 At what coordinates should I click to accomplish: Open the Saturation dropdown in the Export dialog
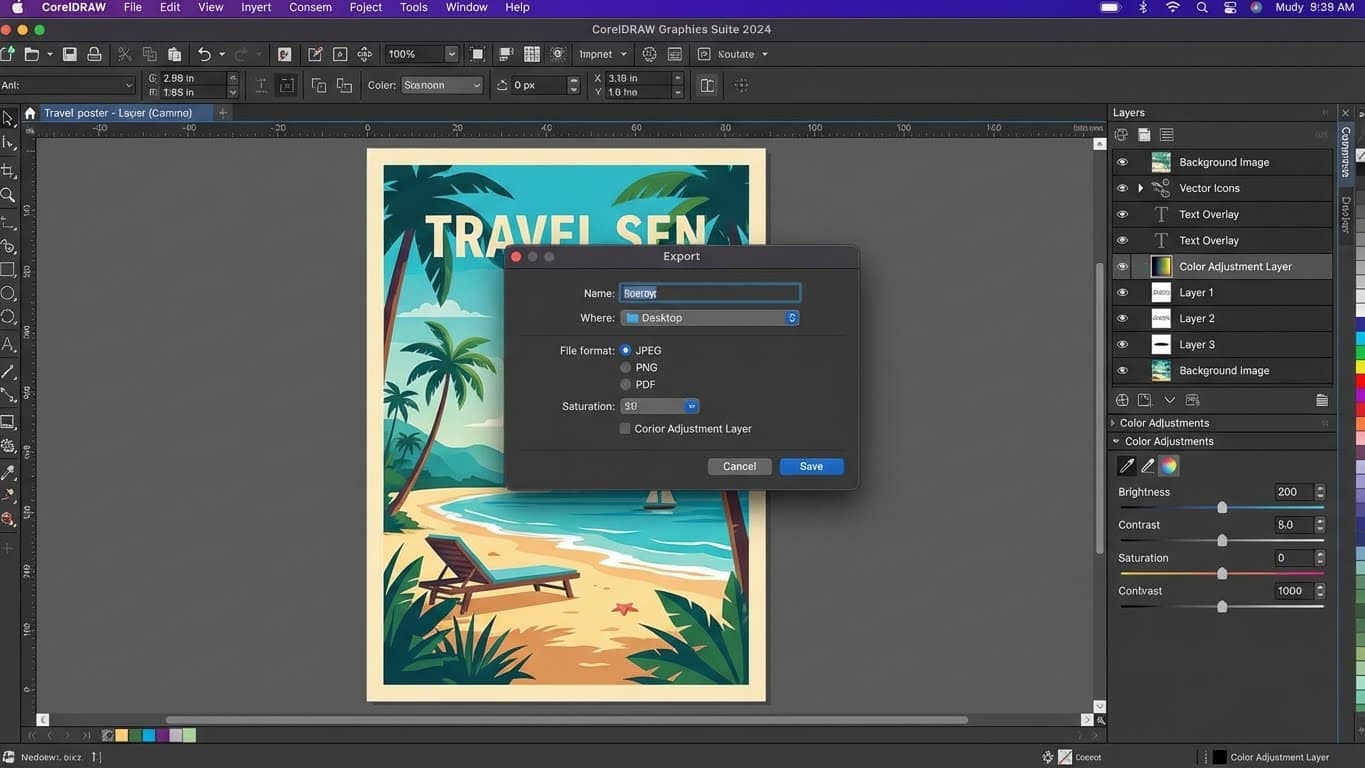(691, 405)
